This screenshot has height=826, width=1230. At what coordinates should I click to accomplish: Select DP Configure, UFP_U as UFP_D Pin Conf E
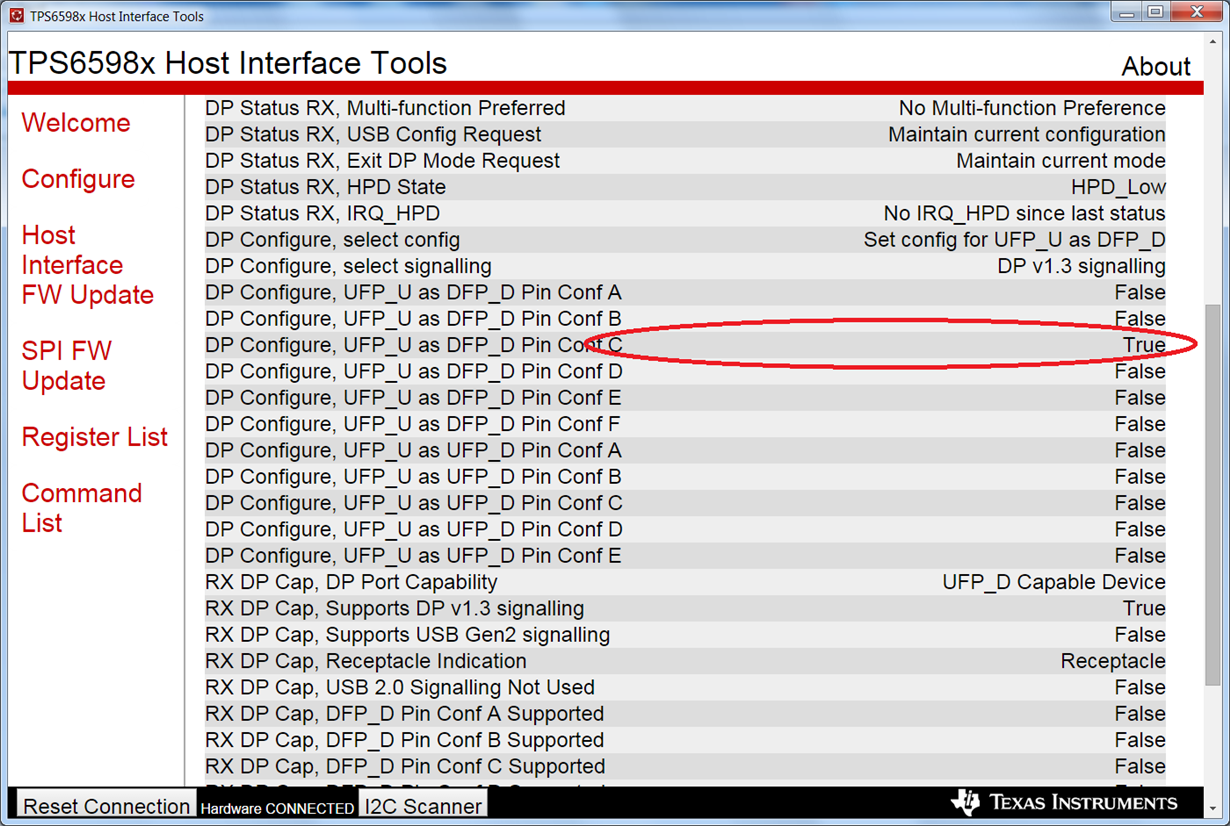685,556
